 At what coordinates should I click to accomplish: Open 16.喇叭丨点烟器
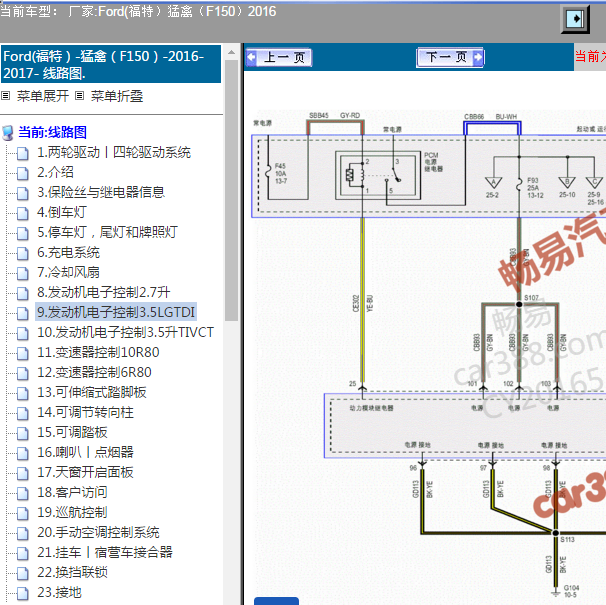[x=85, y=452]
